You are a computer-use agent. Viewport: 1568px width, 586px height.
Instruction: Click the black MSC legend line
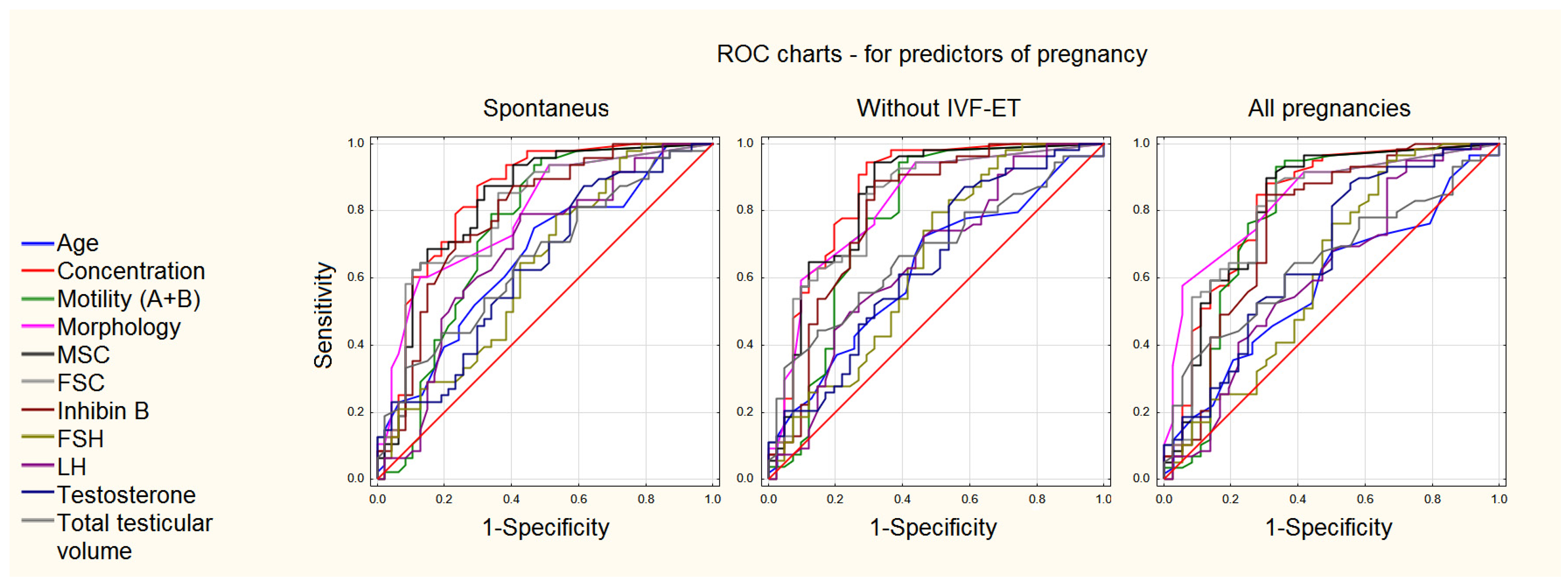pos(38,355)
